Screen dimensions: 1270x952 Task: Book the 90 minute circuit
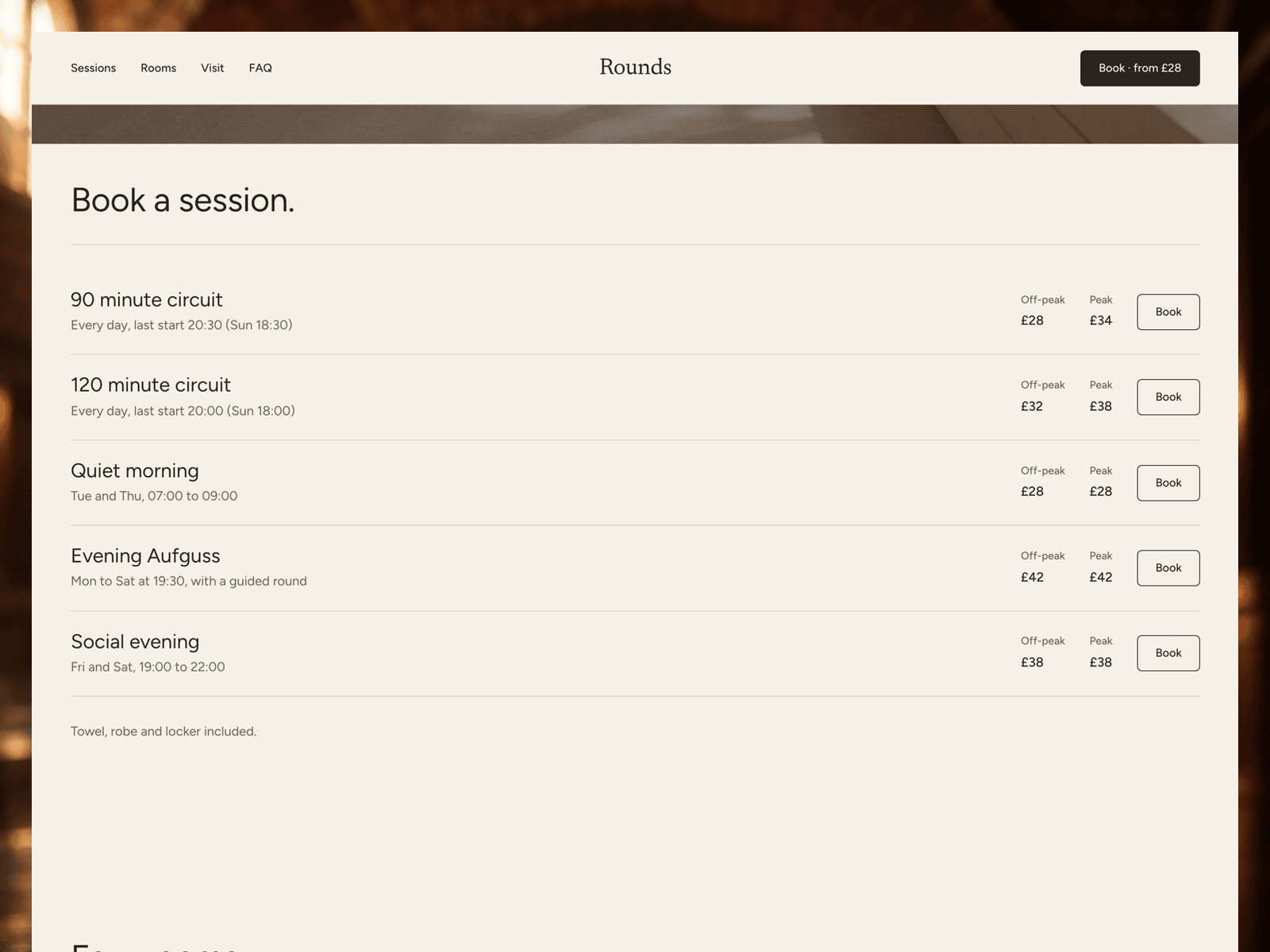(1168, 312)
